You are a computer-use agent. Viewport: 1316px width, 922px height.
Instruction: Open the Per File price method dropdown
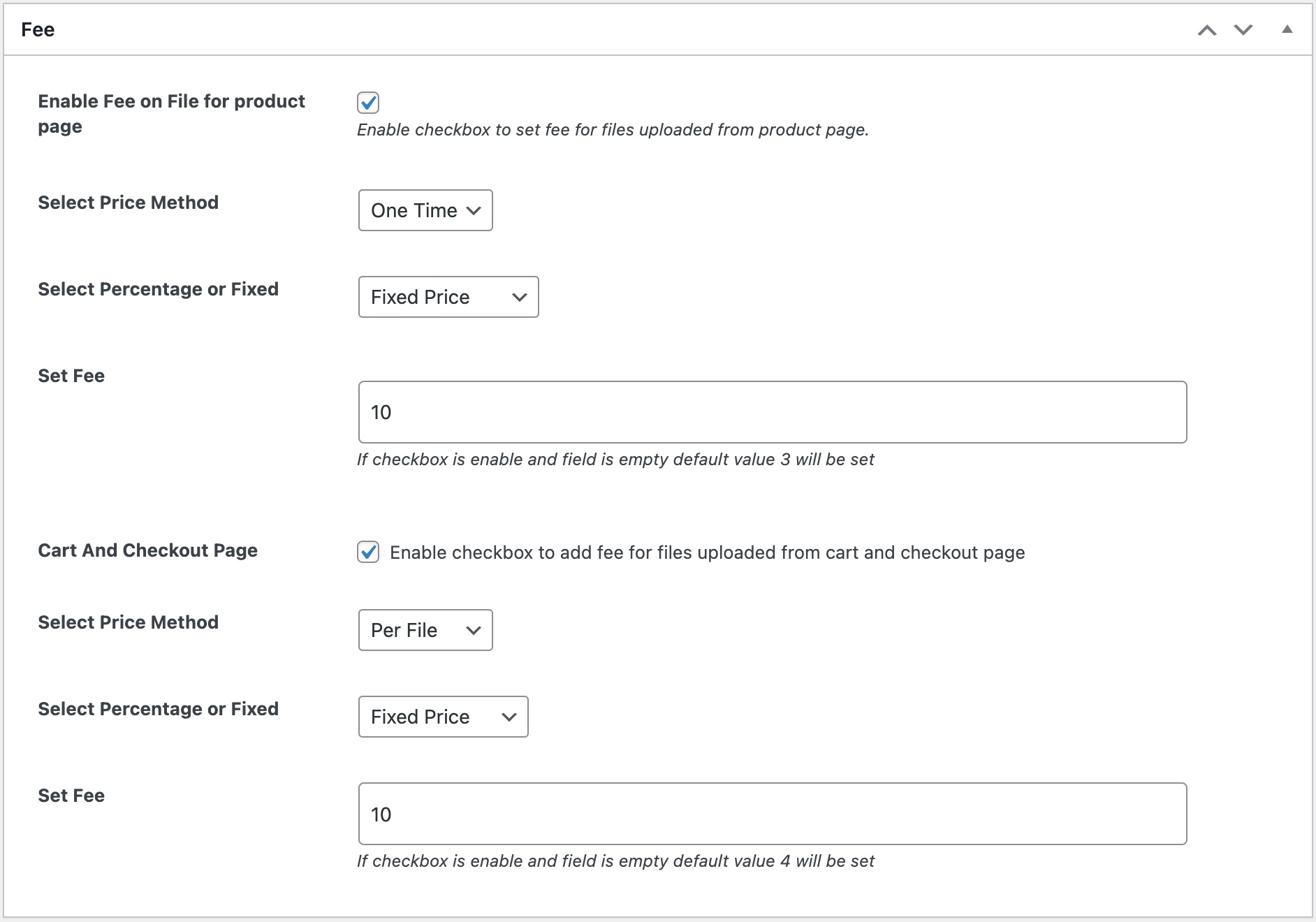click(425, 630)
